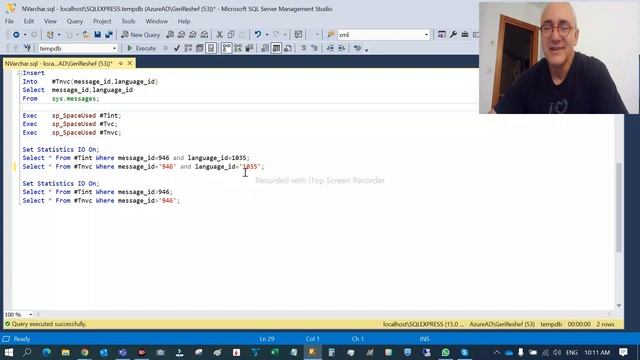
Task: Close the NVarchar.sql tab
Action: pos(130,63)
